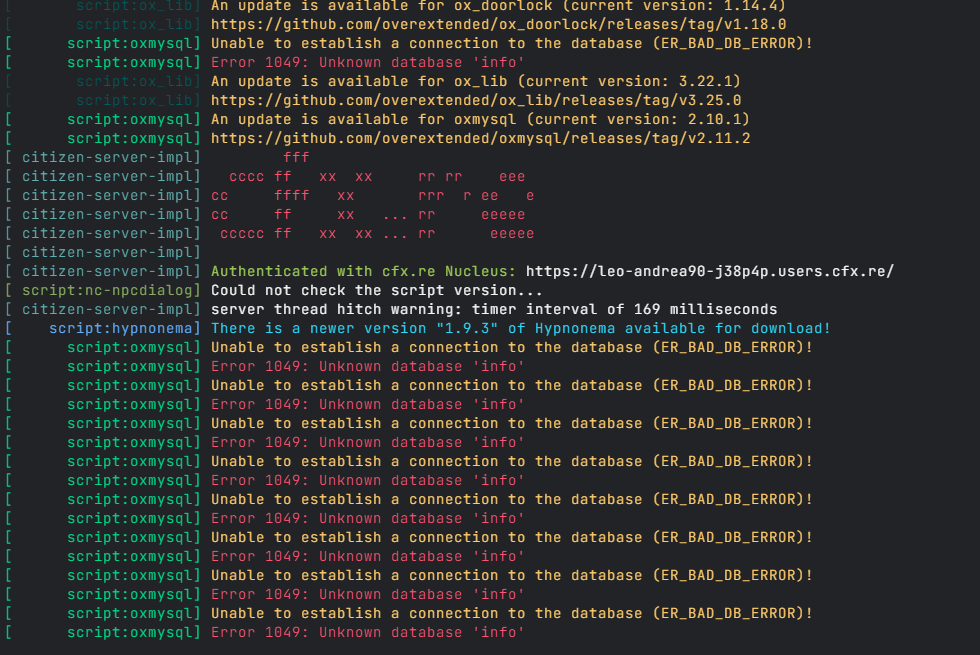Click 'Authenticated with cfx.re Nucleus' text
This screenshot has height=655, width=980.
tap(363, 271)
